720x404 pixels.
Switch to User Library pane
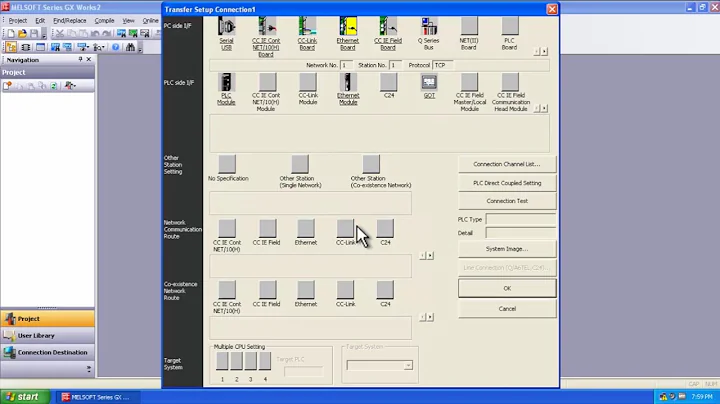click(48, 336)
